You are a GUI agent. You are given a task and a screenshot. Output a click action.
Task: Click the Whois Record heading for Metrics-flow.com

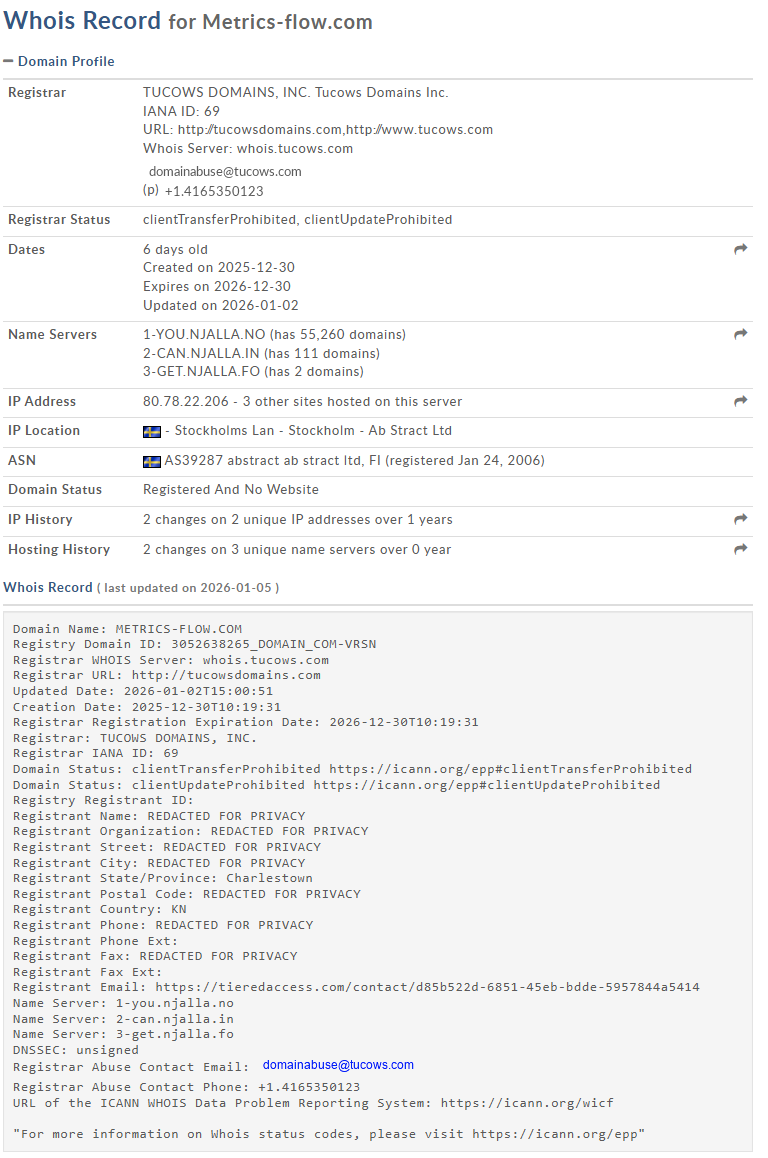coord(188,21)
